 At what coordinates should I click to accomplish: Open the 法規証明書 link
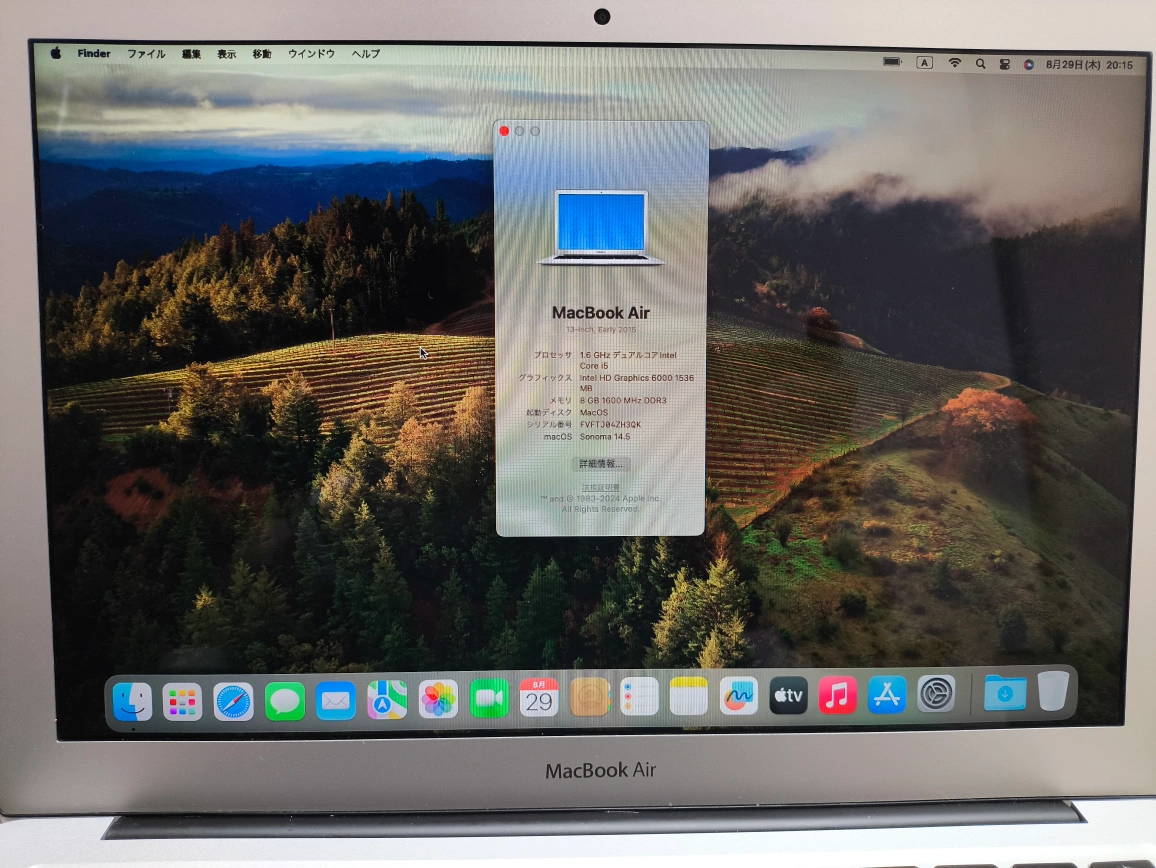(x=601, y=487)
